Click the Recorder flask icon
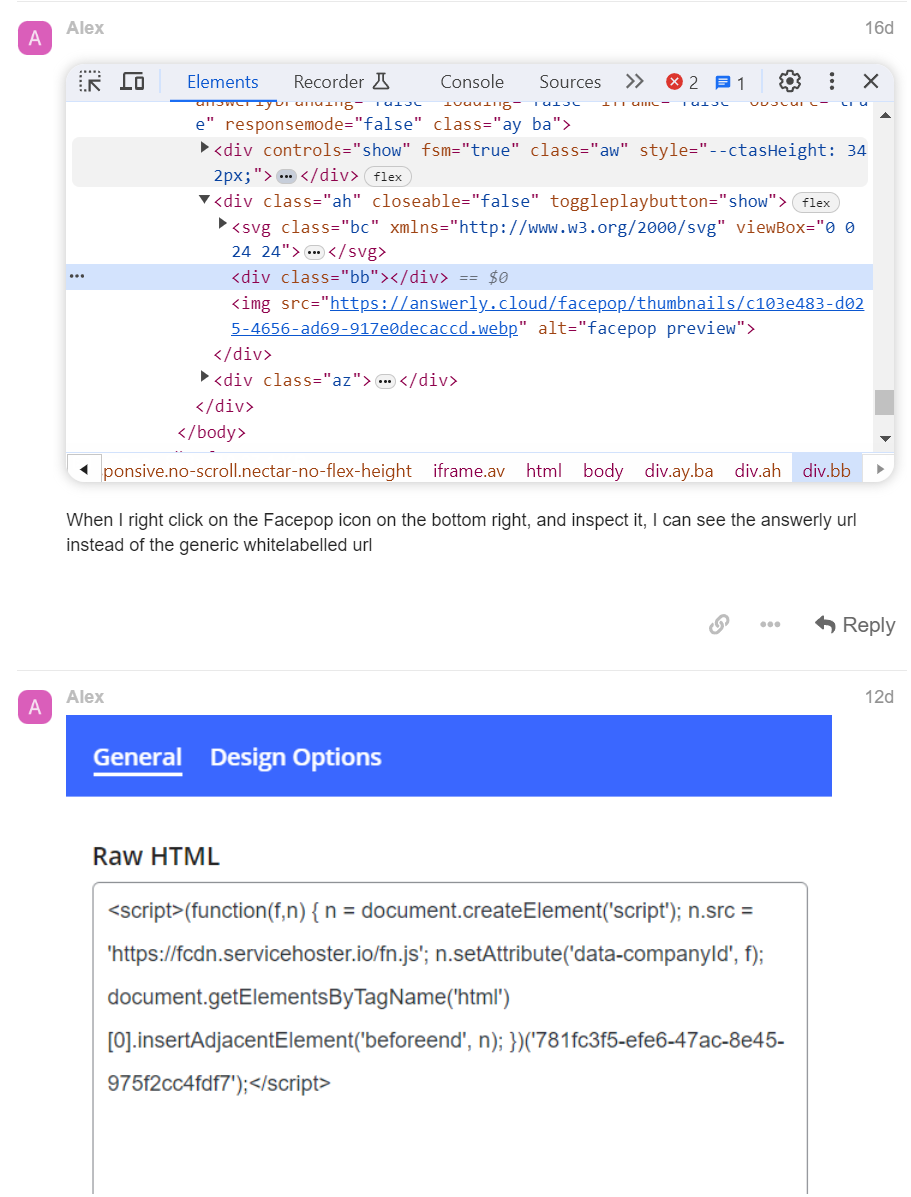 click(x=381, y=81)
